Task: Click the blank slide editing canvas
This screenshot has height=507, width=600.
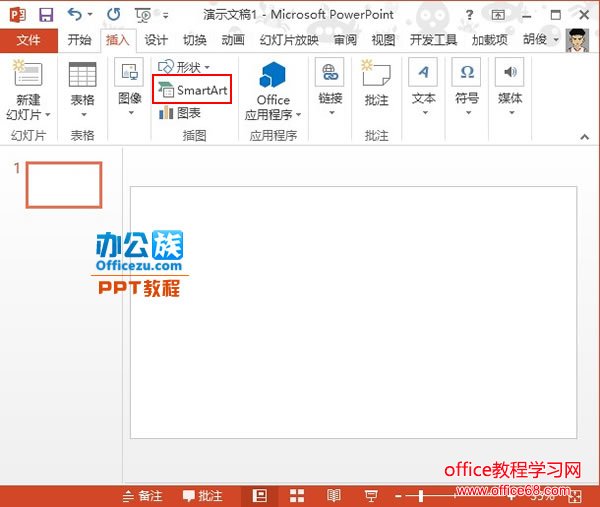Action: click(353, 312)
